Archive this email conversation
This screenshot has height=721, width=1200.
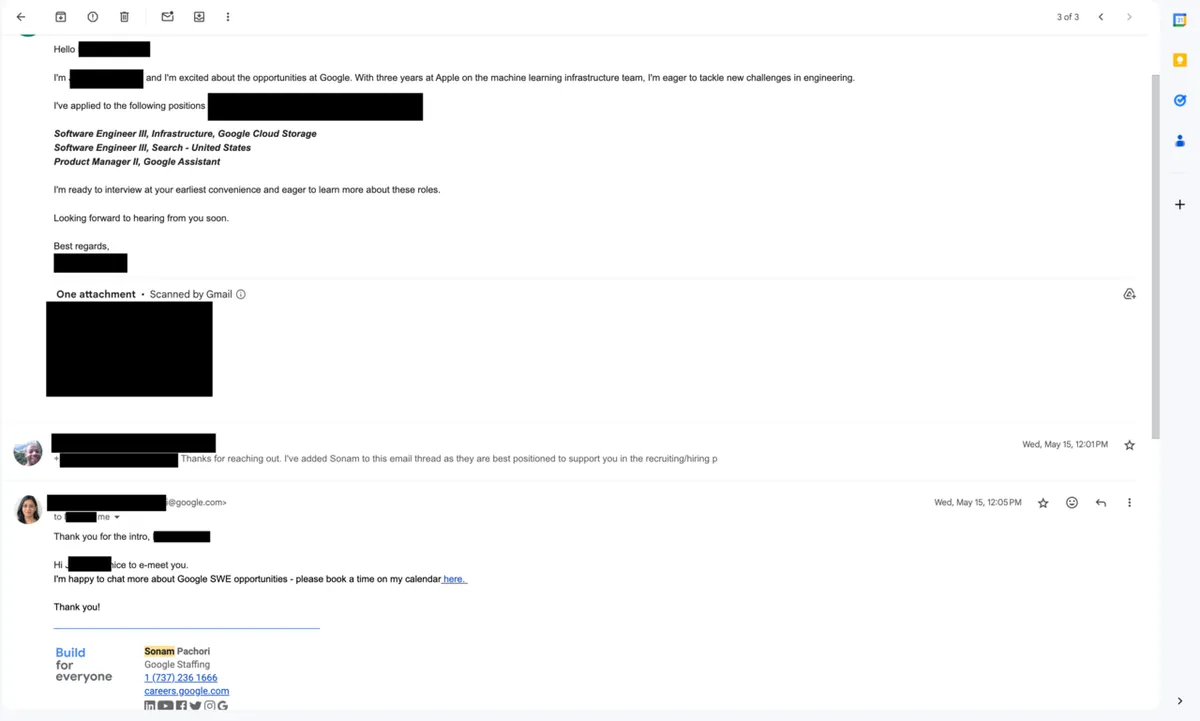point(60,17)
